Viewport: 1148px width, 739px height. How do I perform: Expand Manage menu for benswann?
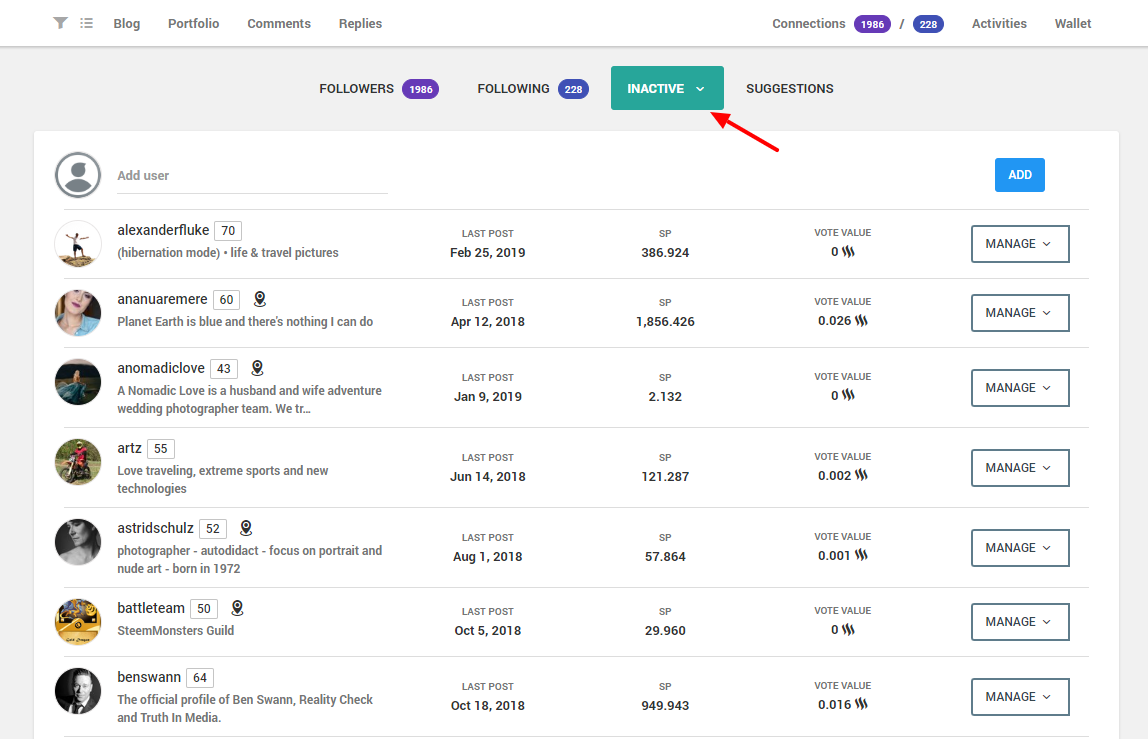[x=1019, y=697]
